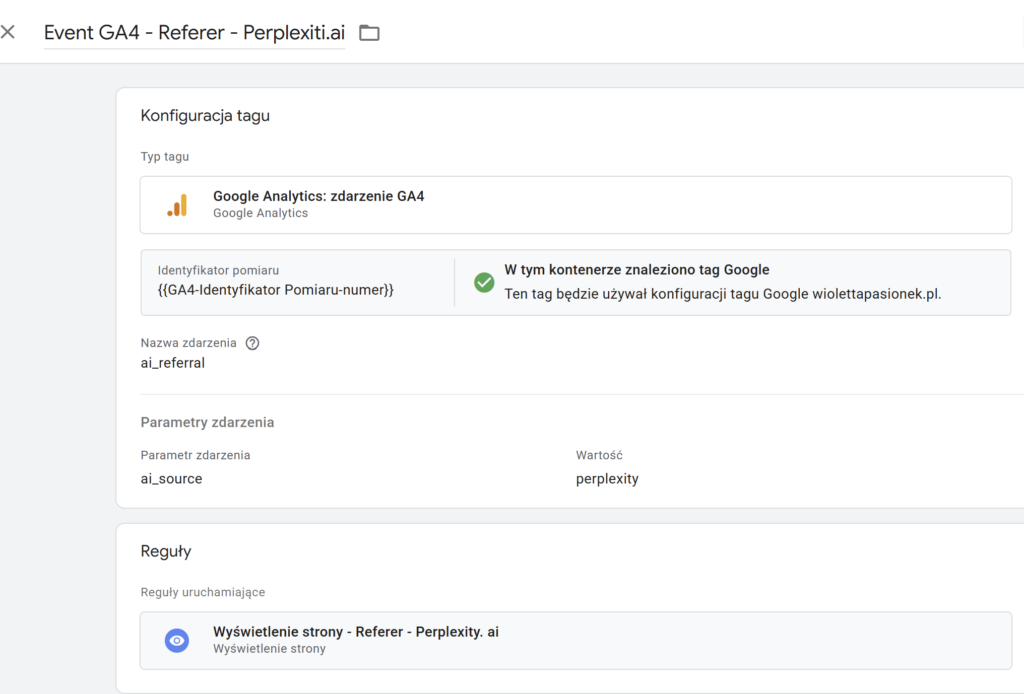This screenshot has height=694, width=1024.
Task: Click the Wartość column label
Action: [599, 455]
